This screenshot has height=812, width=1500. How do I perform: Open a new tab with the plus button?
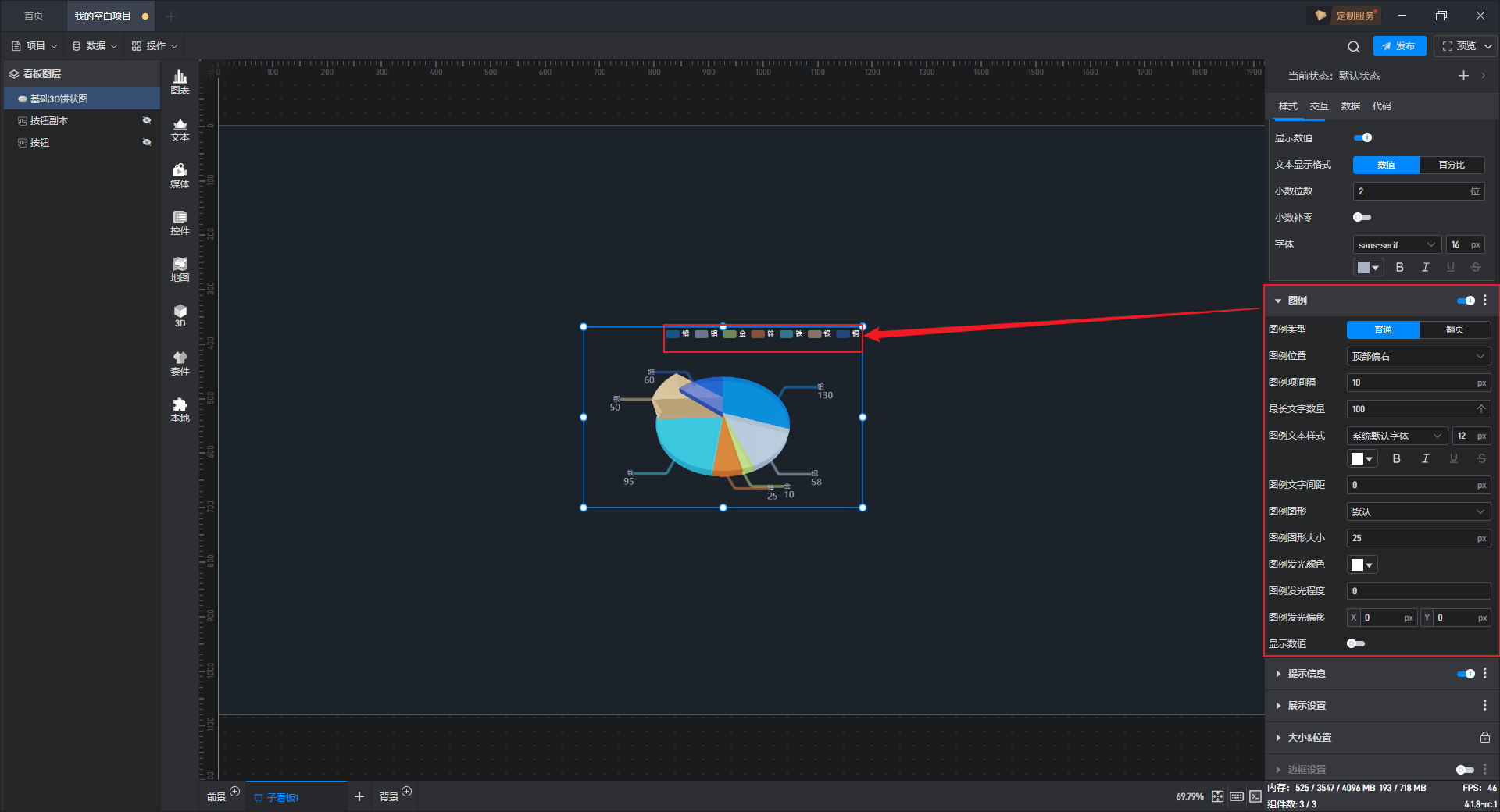point(171,16)
